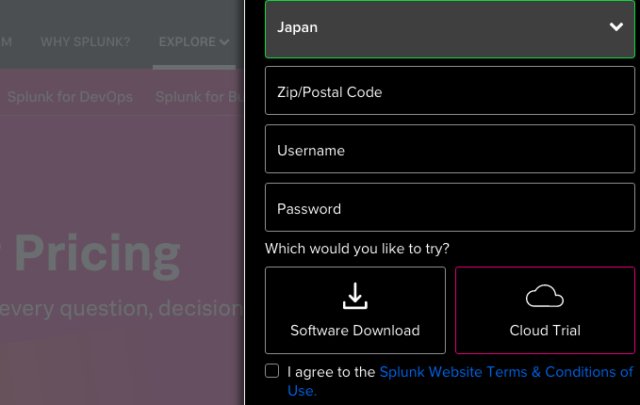This screenshot has width=640, height=405.
Task: Click the "Which would you like to try?" label
Action: pyautogui.click(x=357, y=248)
